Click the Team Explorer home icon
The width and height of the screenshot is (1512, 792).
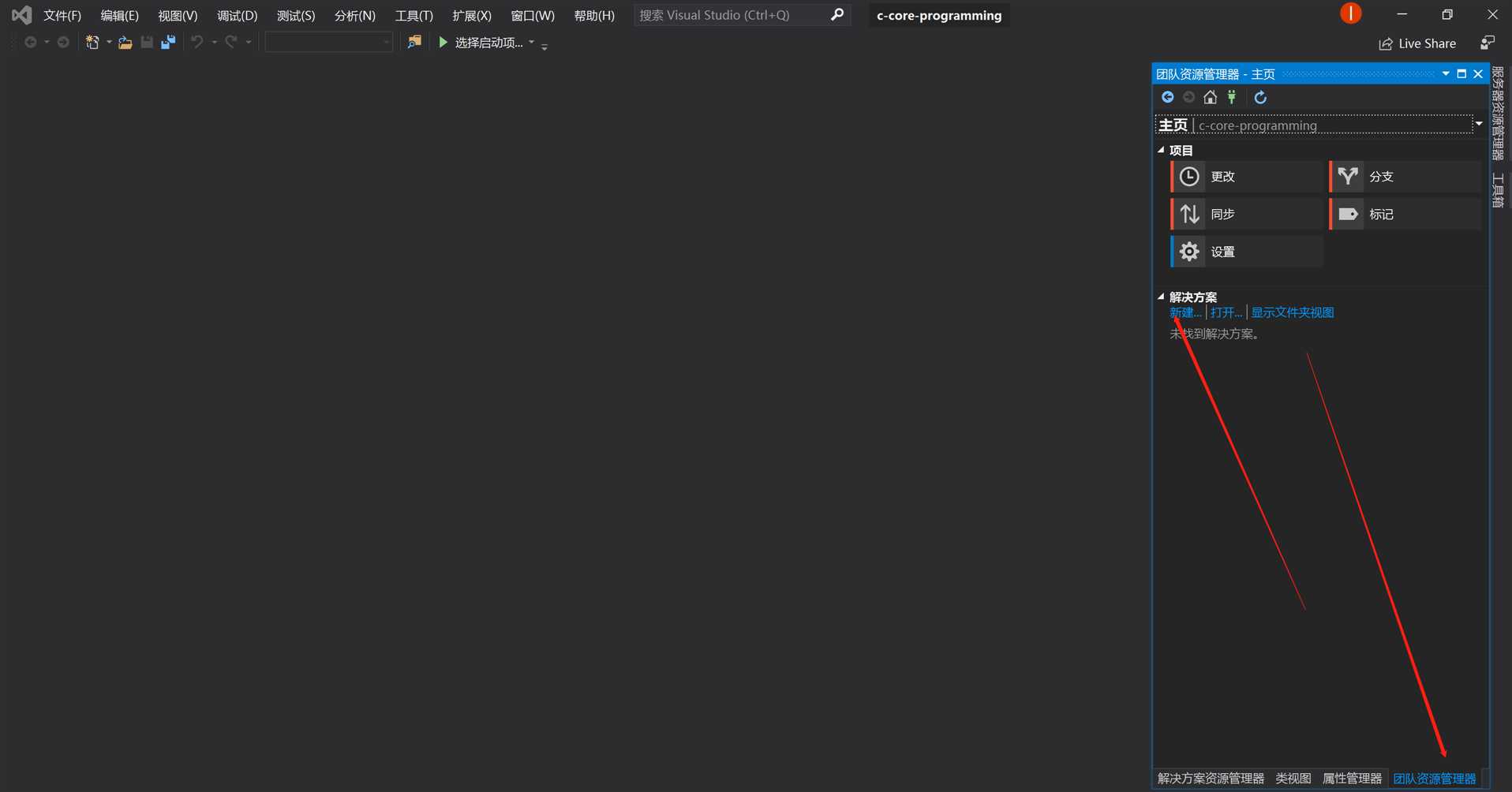1210,97
